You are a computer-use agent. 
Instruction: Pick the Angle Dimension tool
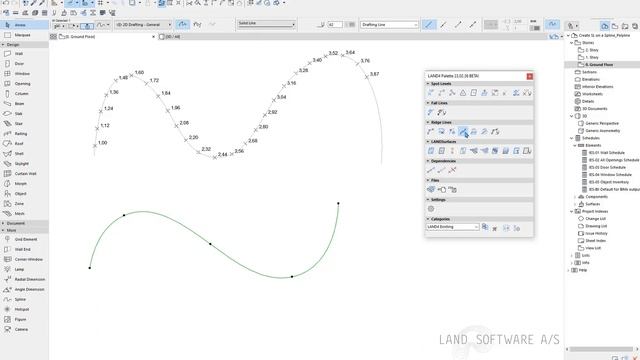pos(24,289)
